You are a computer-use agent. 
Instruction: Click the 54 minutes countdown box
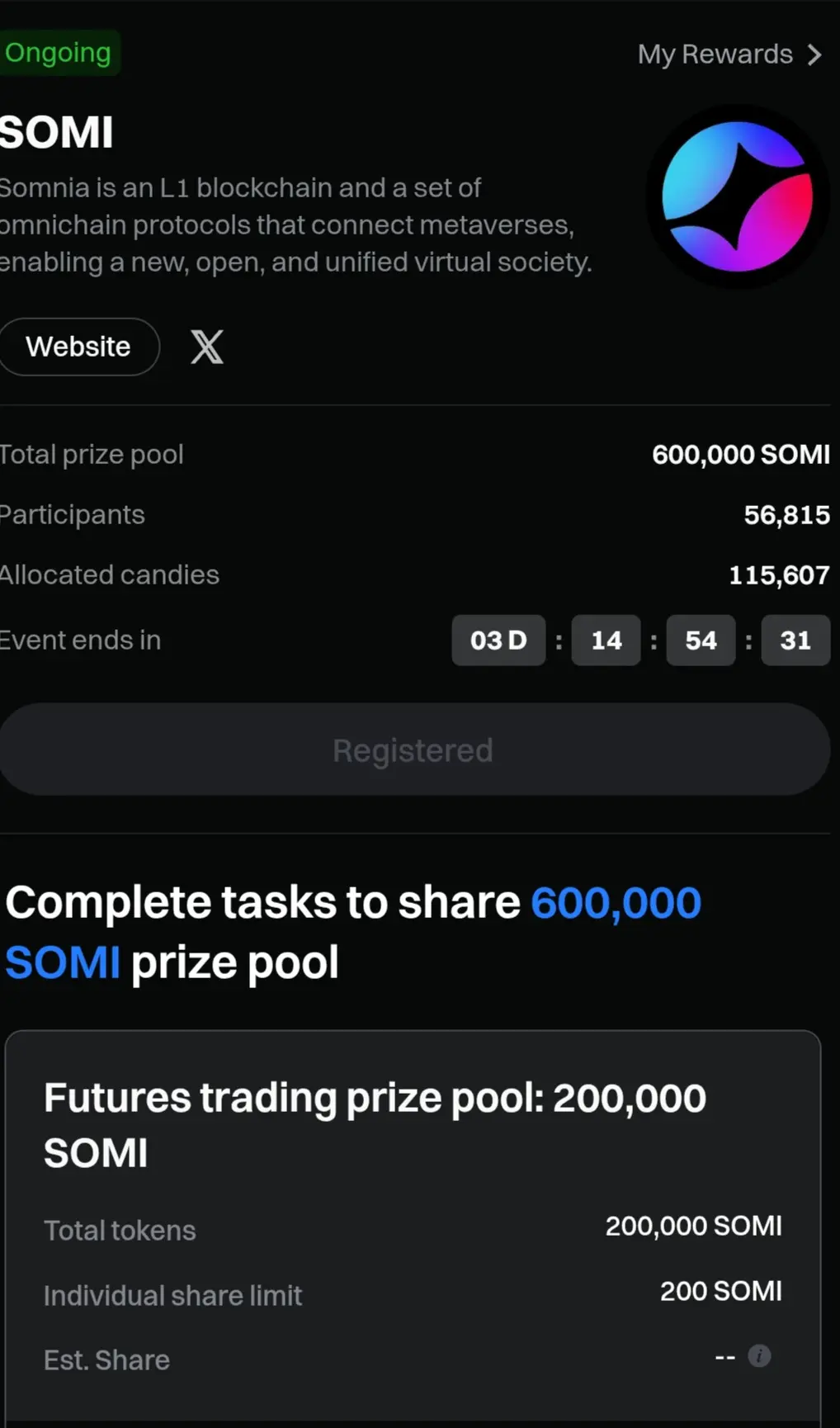click(701, 640)
